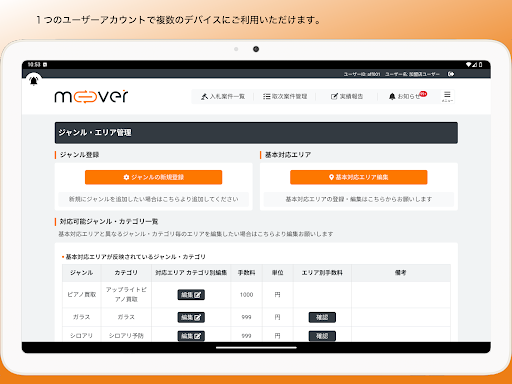Viewport: 512px width, 384px height.
Task: Click the アップライトピアノ買取 category cell
Action: [126, 295]
